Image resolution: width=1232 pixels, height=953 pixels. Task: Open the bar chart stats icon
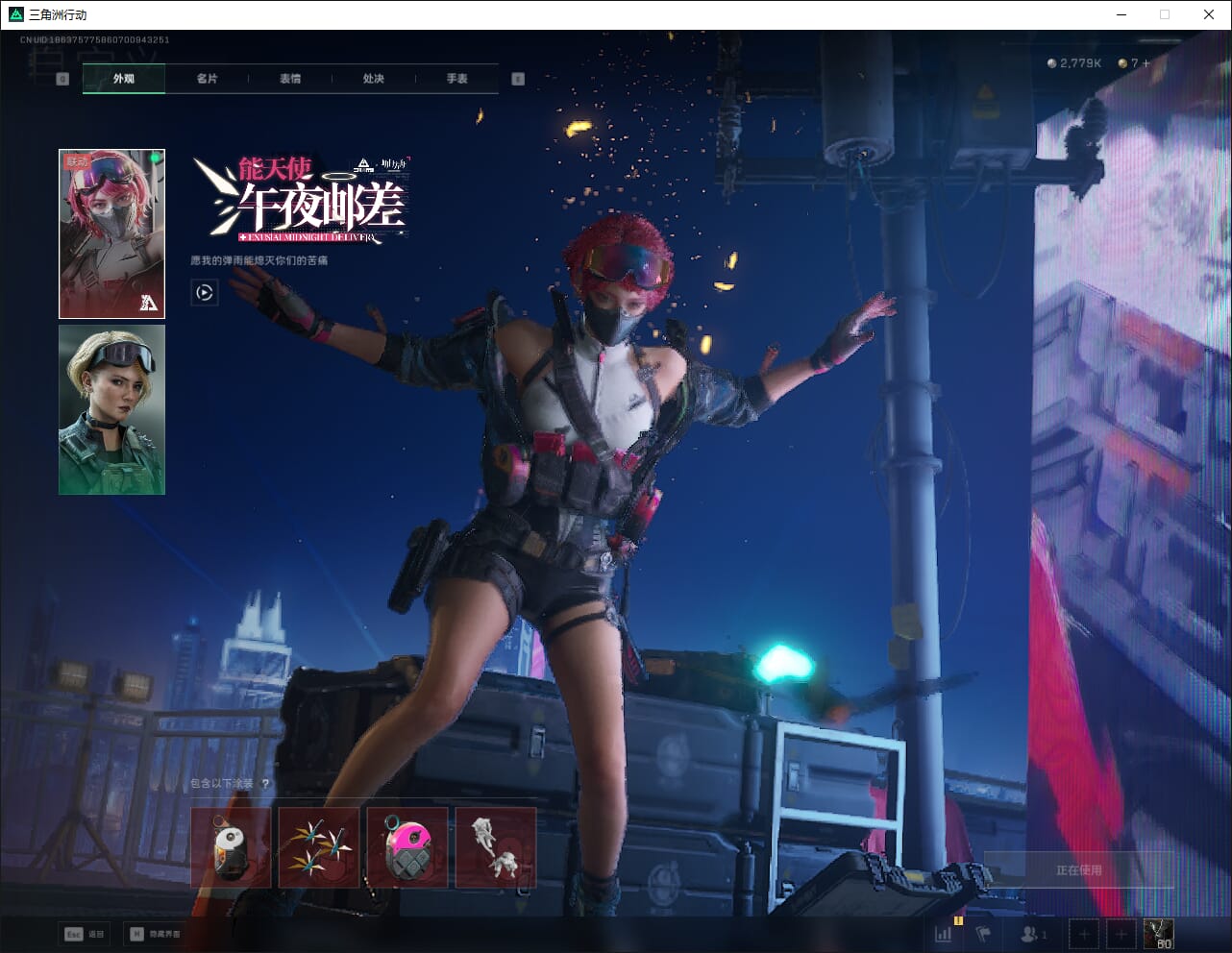point(944,934)
